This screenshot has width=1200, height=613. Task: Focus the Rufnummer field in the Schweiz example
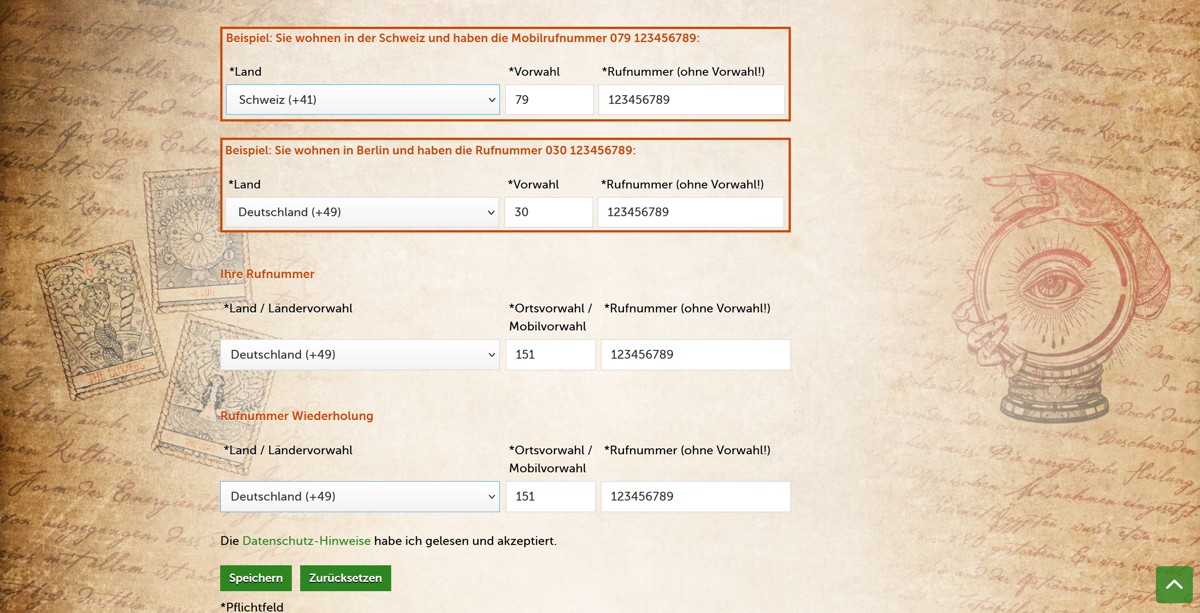coord(691,100)
